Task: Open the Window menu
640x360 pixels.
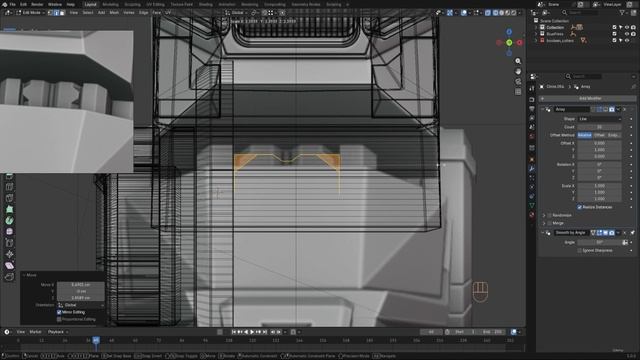Action: coord(55,4)
